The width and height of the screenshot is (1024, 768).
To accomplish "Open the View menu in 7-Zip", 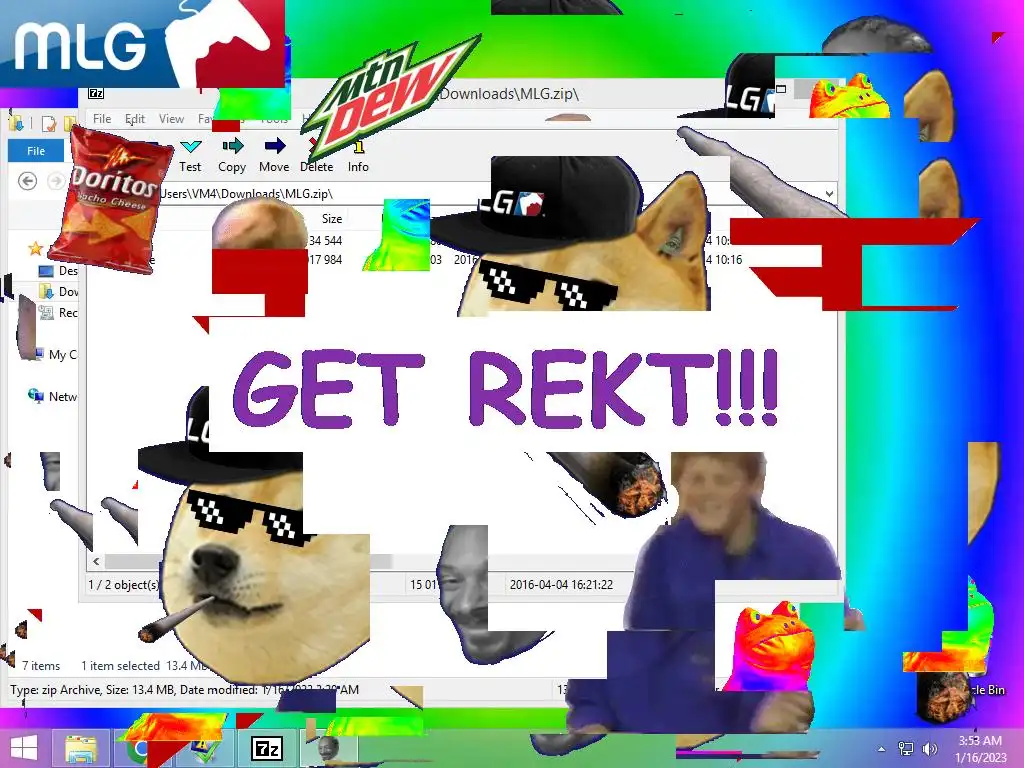I will click(171, 119).
